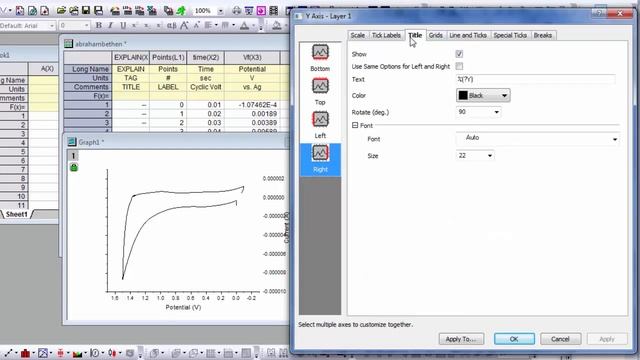
Task: Click the Cyclic Volt comments cell
Action: coord(206,87)
